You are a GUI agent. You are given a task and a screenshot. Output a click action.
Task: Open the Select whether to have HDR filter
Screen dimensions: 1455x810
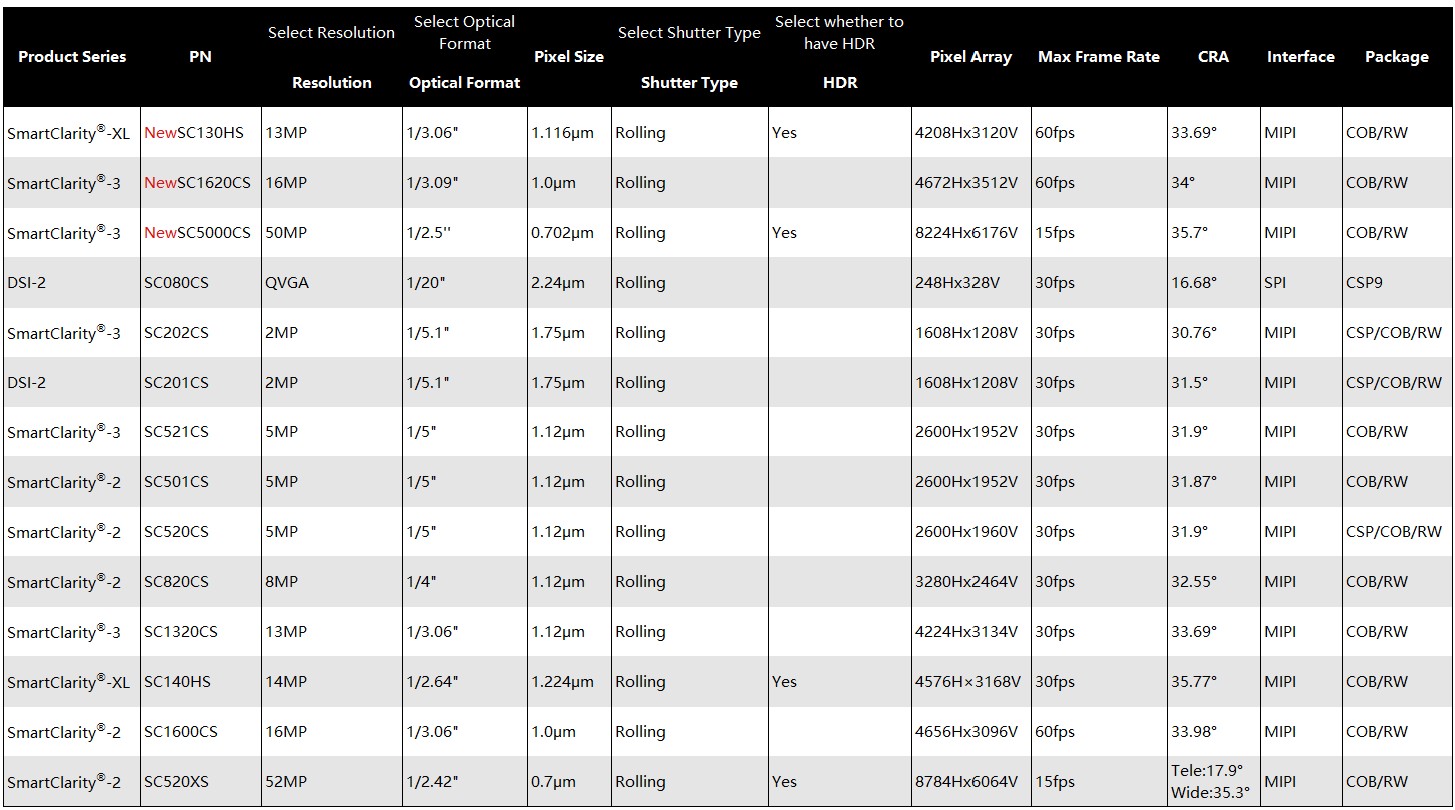click(839, 33)
